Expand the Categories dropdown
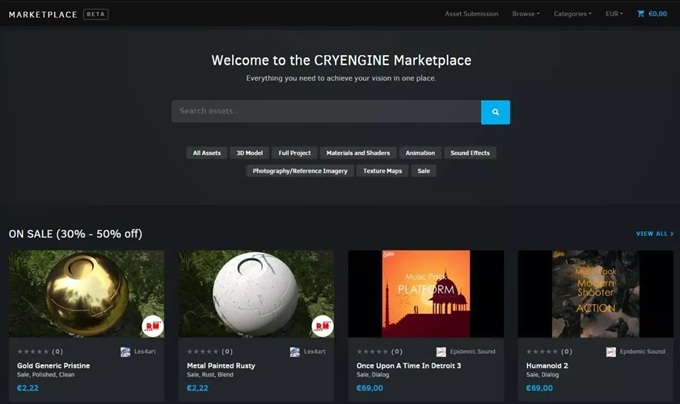 [x=572, y=14]
